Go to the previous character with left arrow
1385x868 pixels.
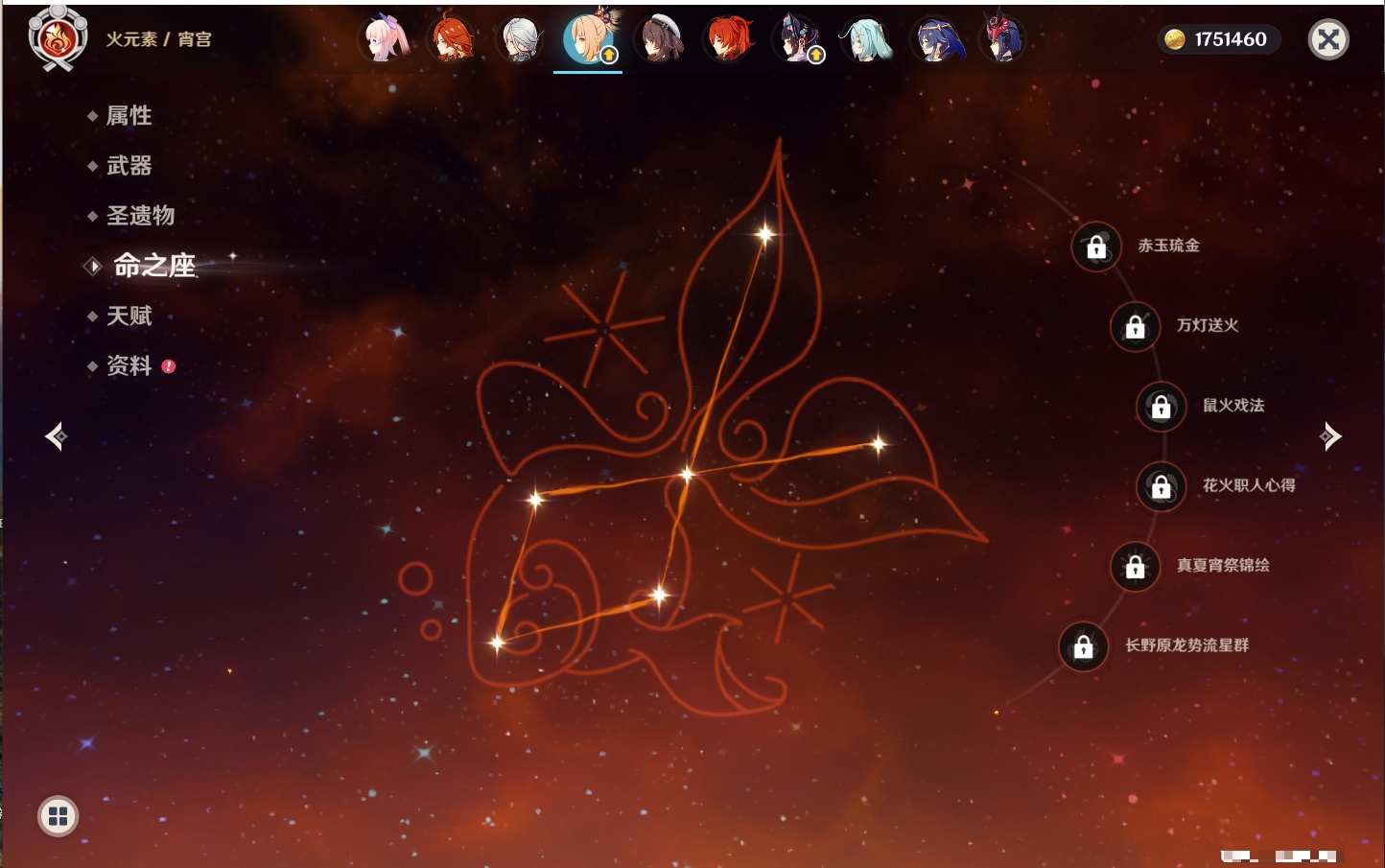pyautogui.click(x=56, y=436)
